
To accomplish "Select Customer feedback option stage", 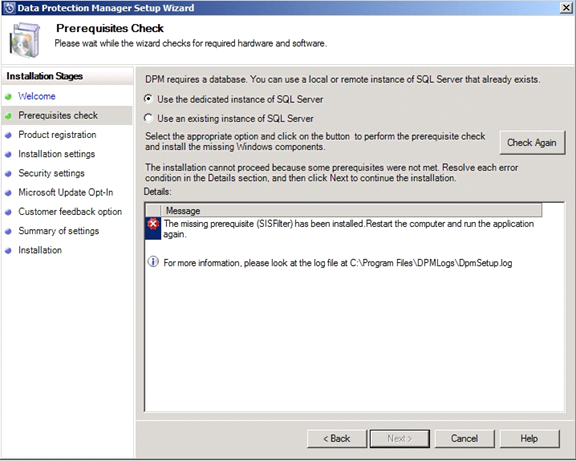I will point(70,212).
